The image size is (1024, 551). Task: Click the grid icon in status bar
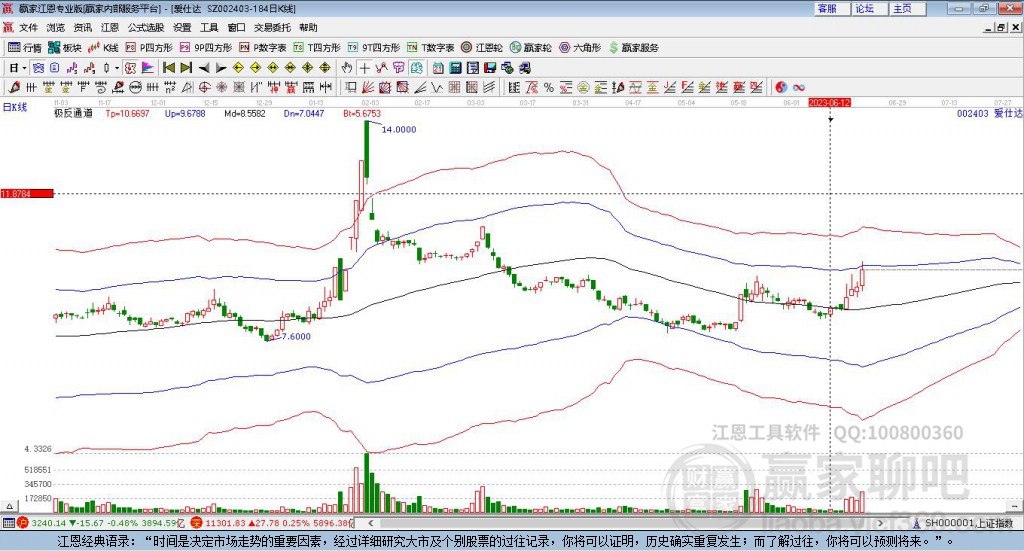[x=8, y=523]
